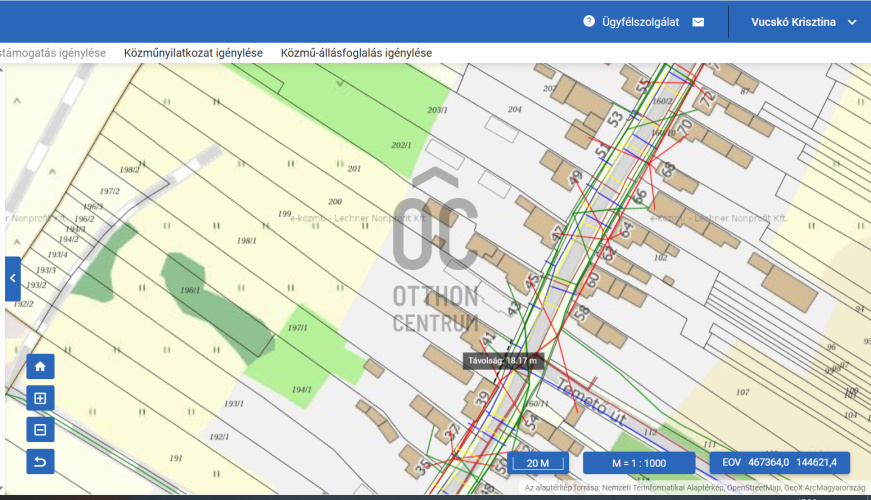Screen dimensions: 871x500
Task: Zoom out with the minus button
Action: 40,430
